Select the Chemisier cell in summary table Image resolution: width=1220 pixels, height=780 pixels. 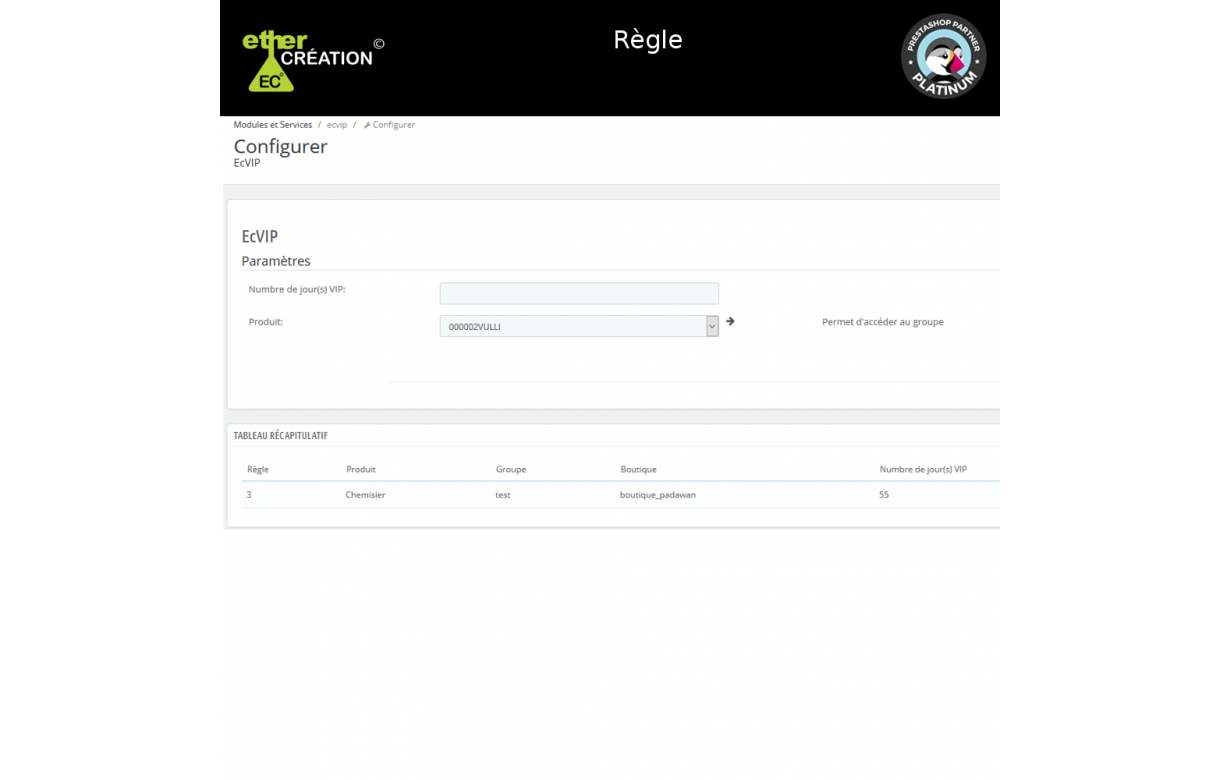click(x=365, y=495)
